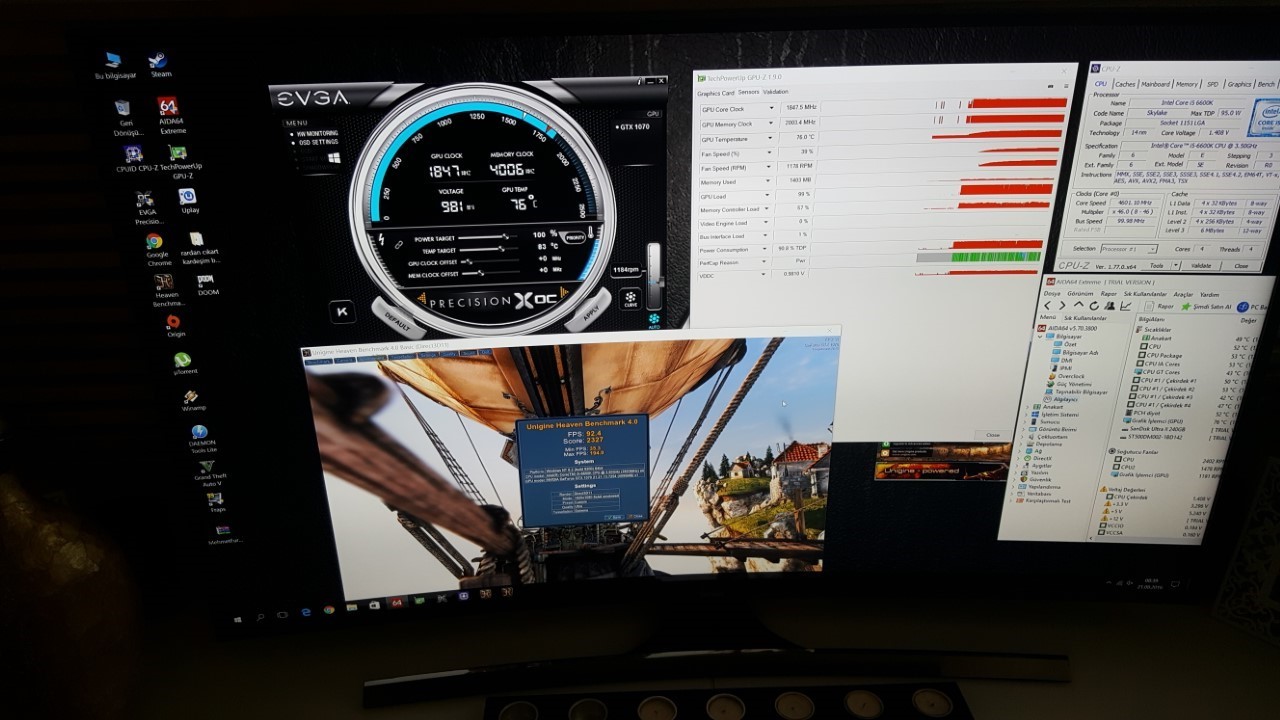This screenshot has width=1280, height=720.
Task: Launch the Grand Theft Auto V shortcut
Action: click(210, 473)
